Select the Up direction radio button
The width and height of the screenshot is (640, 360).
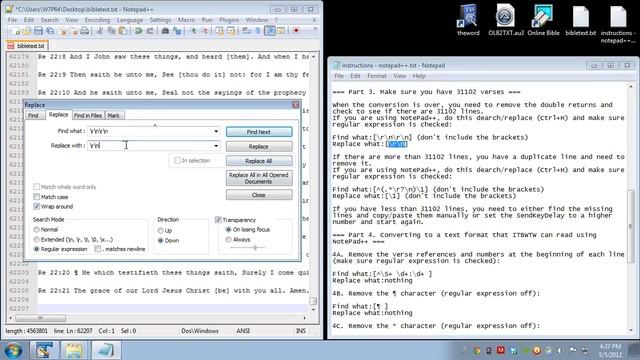point(161,231)
